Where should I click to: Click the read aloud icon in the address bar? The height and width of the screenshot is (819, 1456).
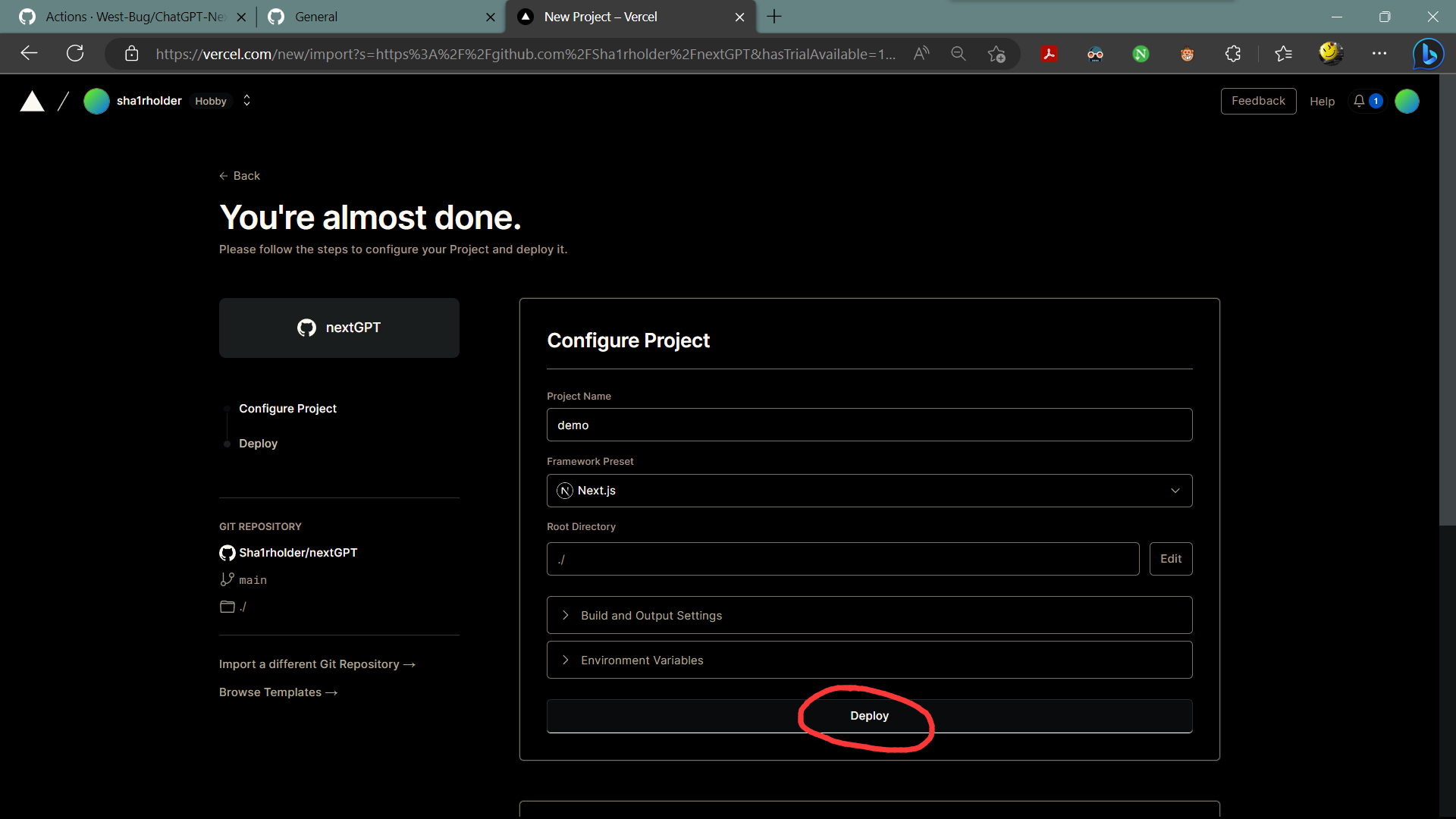point(921,53)
